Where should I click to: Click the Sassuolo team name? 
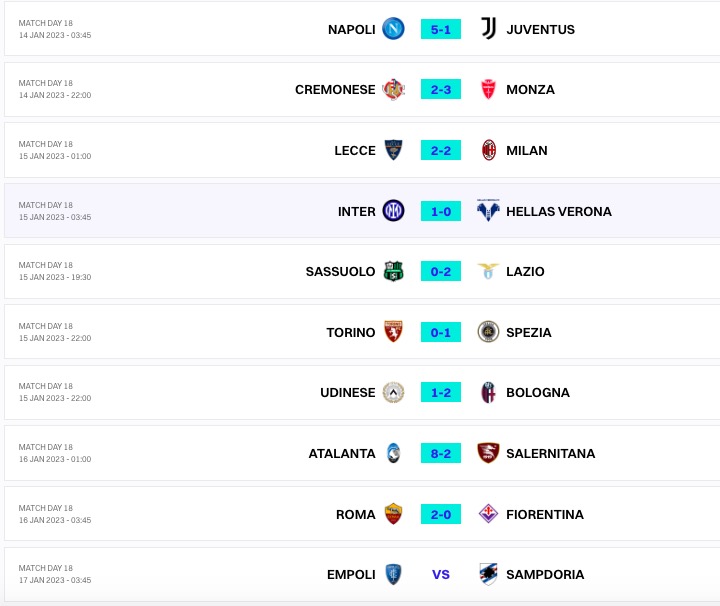[340, 271]
